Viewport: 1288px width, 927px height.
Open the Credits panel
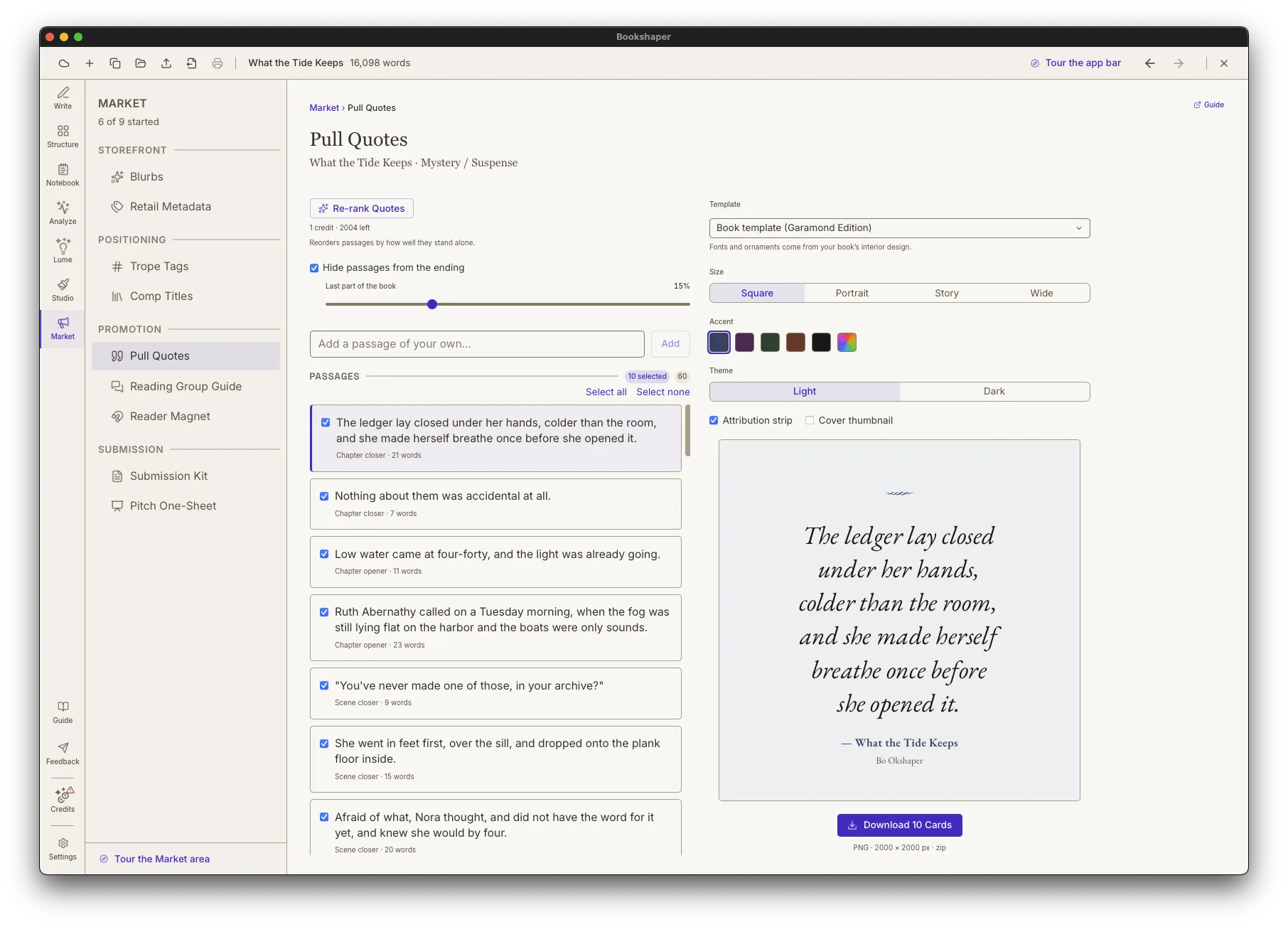(x=63, y=800)
